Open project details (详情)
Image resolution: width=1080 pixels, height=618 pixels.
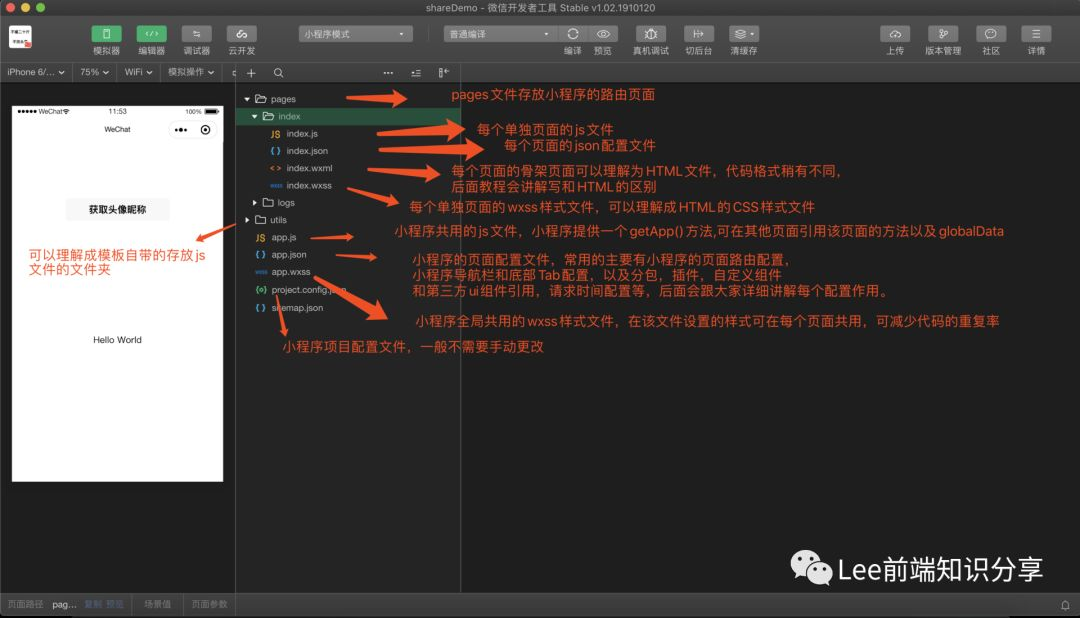(1036, 34)
